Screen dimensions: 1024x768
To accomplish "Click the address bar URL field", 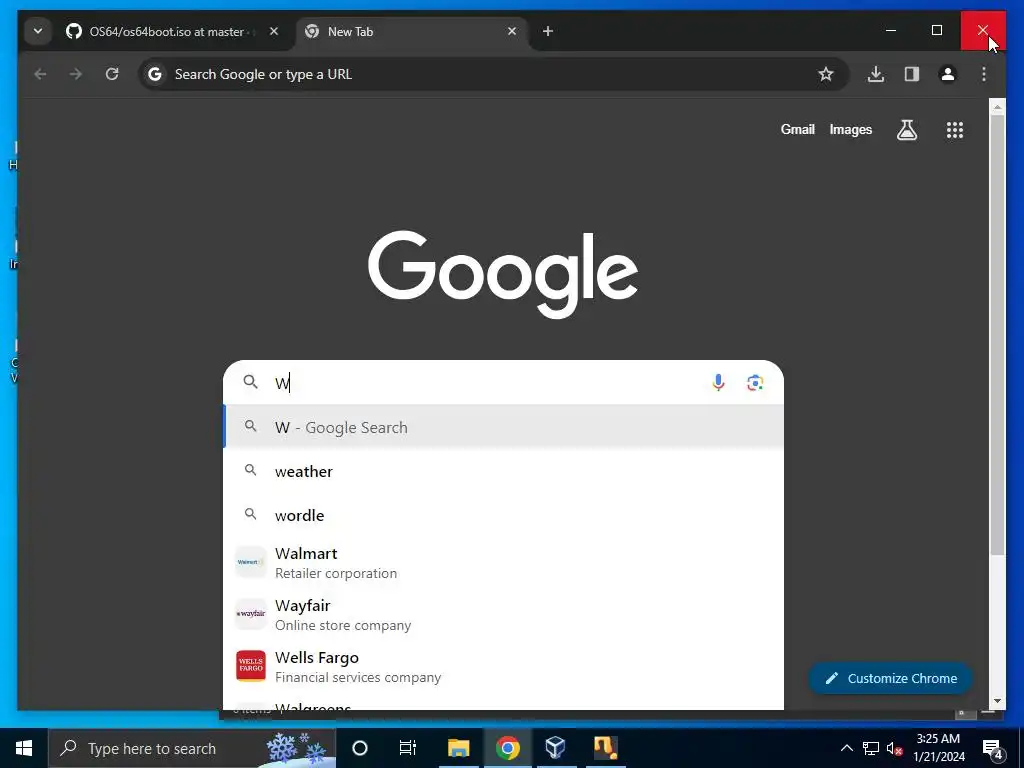I will (x=483, y=74).
